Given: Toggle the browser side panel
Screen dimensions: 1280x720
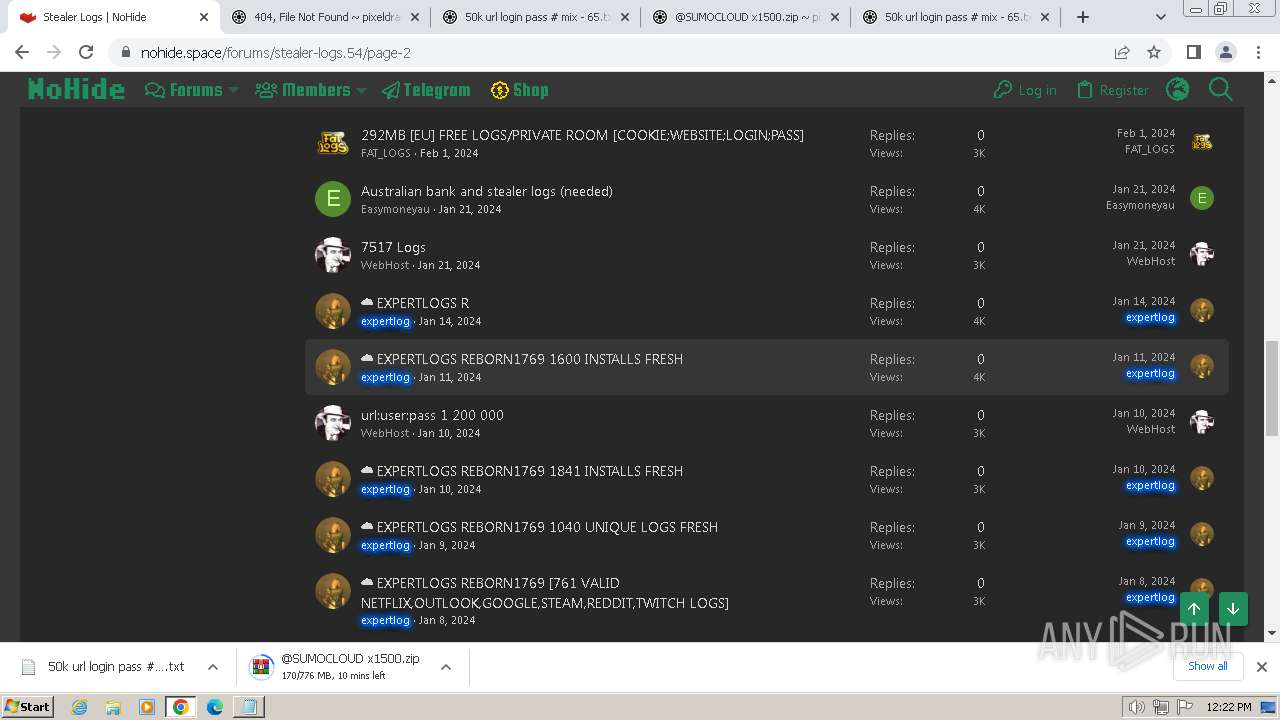Looking at the screenshot, I should click(1193, 52).
